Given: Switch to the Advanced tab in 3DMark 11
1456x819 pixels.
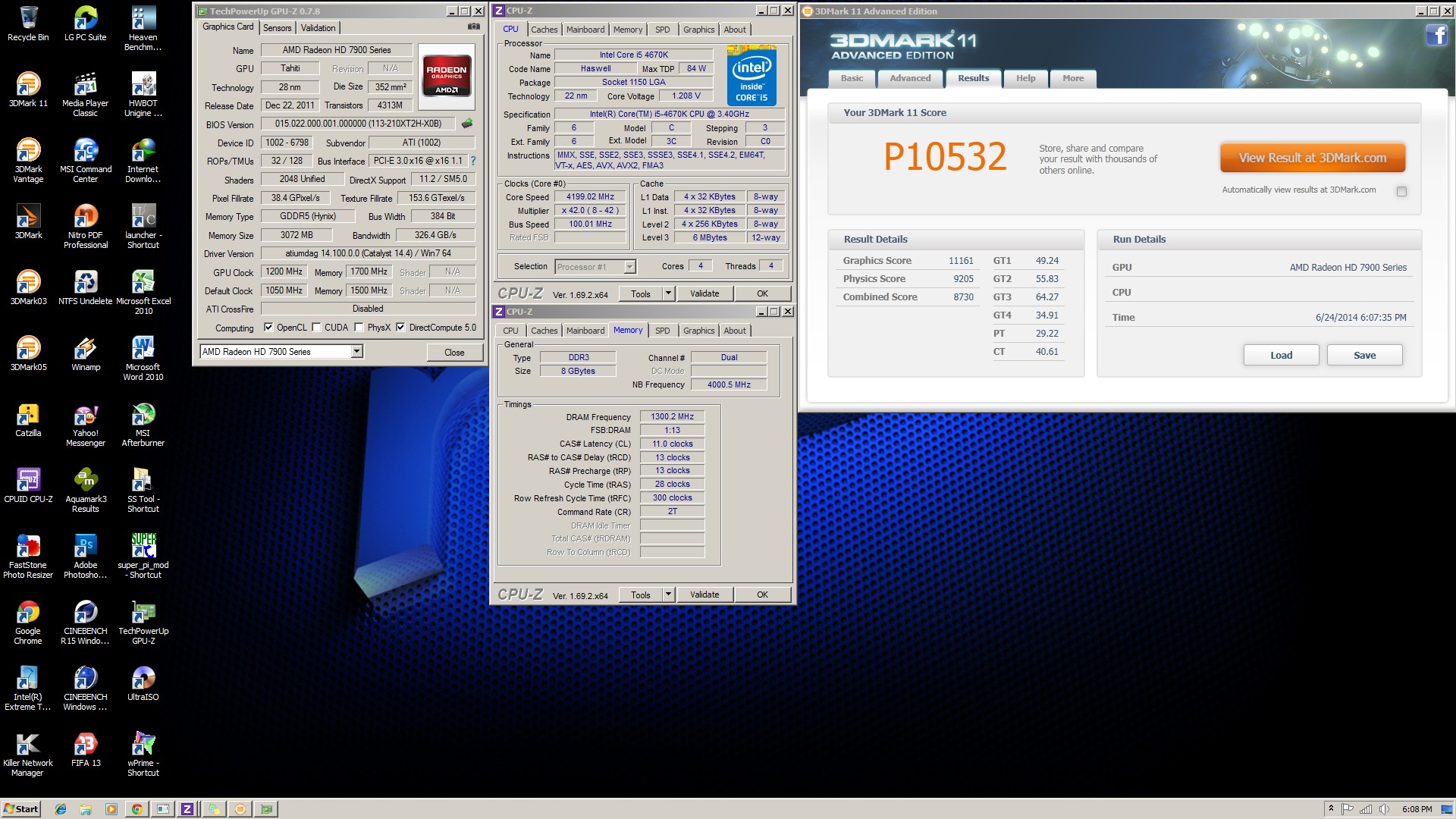Looking at the screenshot, I should [910, 78].
